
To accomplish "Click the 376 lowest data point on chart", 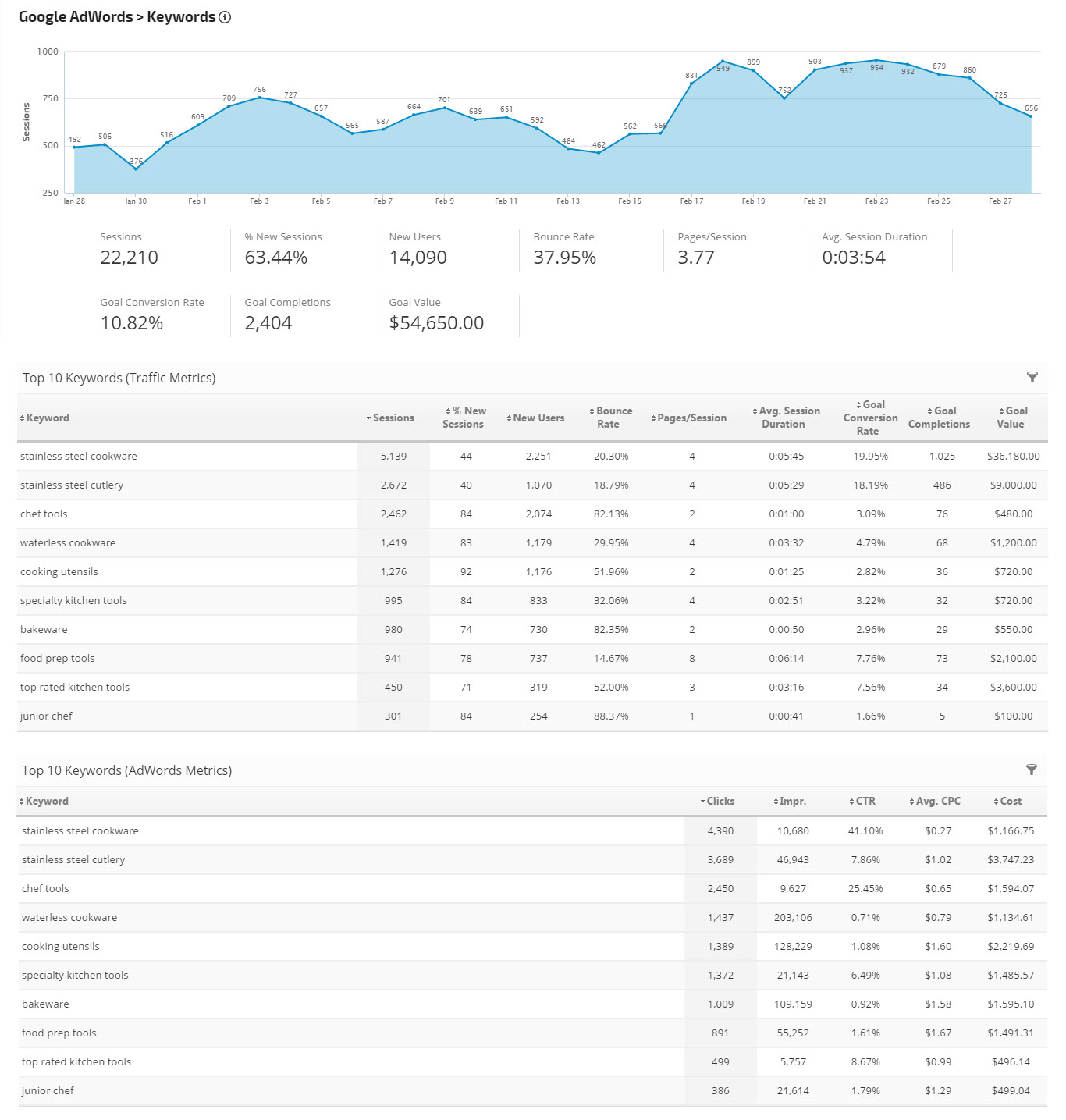I will [135, 169].
